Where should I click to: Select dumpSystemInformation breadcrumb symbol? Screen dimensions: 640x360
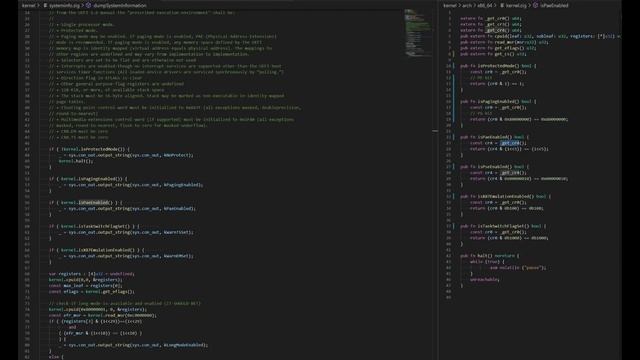pyautogui.click(x=120, y=5)
